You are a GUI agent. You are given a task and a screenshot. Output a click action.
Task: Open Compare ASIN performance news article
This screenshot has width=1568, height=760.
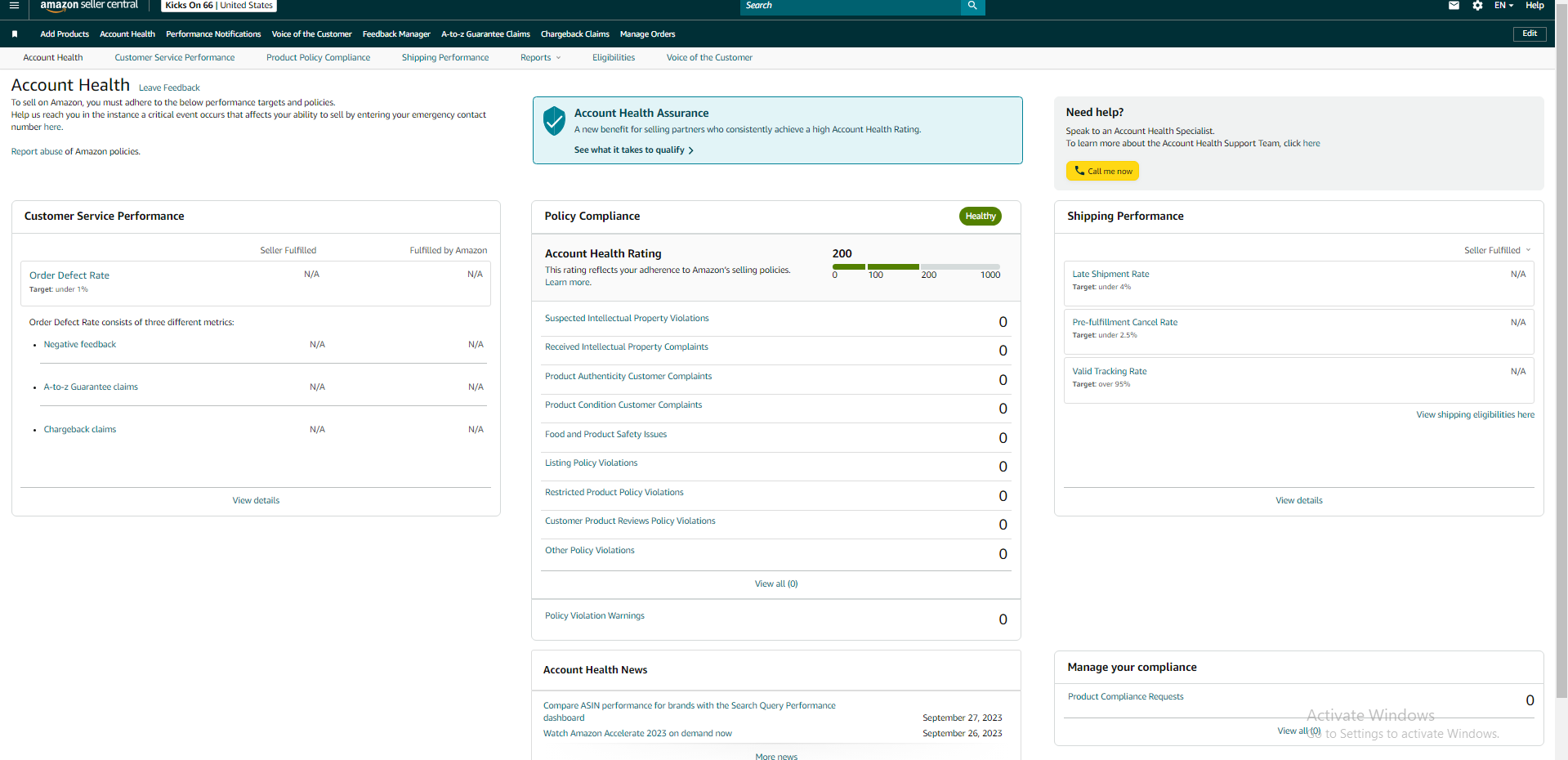point(690,712)
